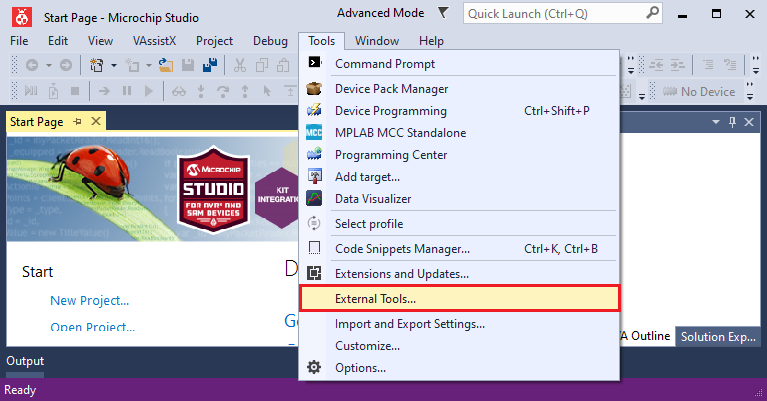Image resolution: width=767 pixels, height=401 pixels.
Task: Open the Edit menu
Action: click(x=58, y=41)
